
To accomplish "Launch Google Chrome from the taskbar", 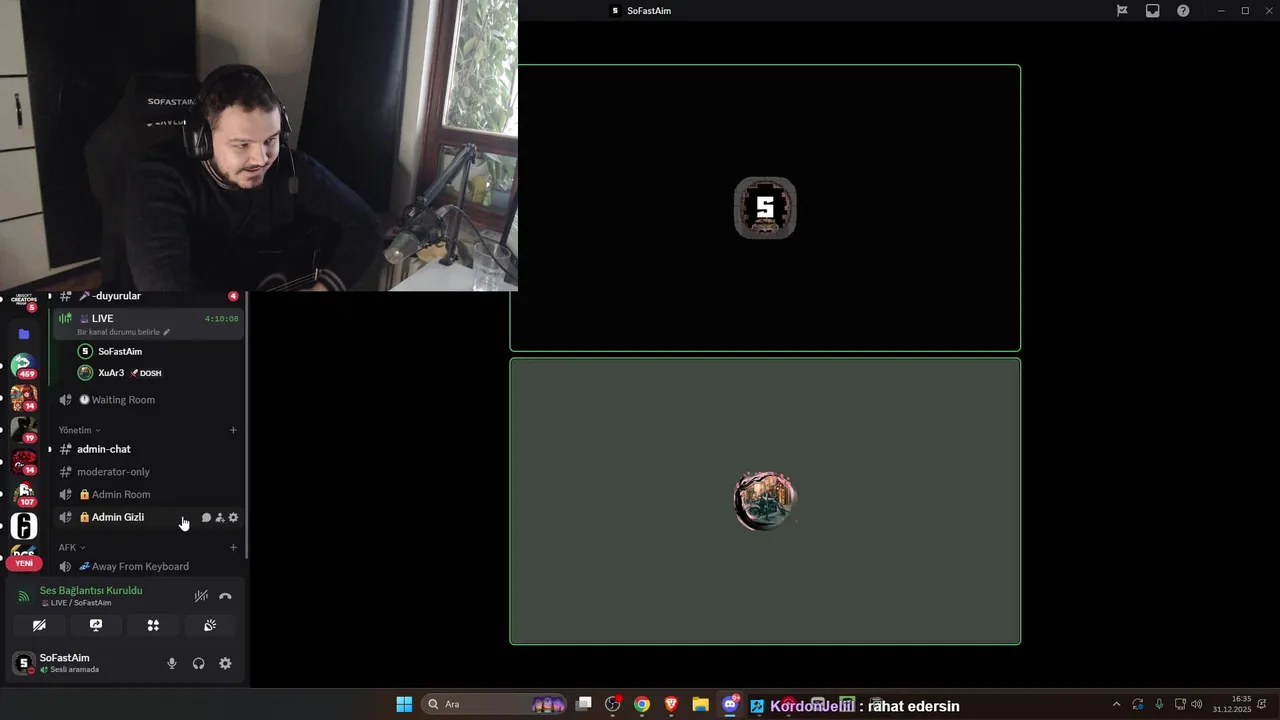I will 642,704.
